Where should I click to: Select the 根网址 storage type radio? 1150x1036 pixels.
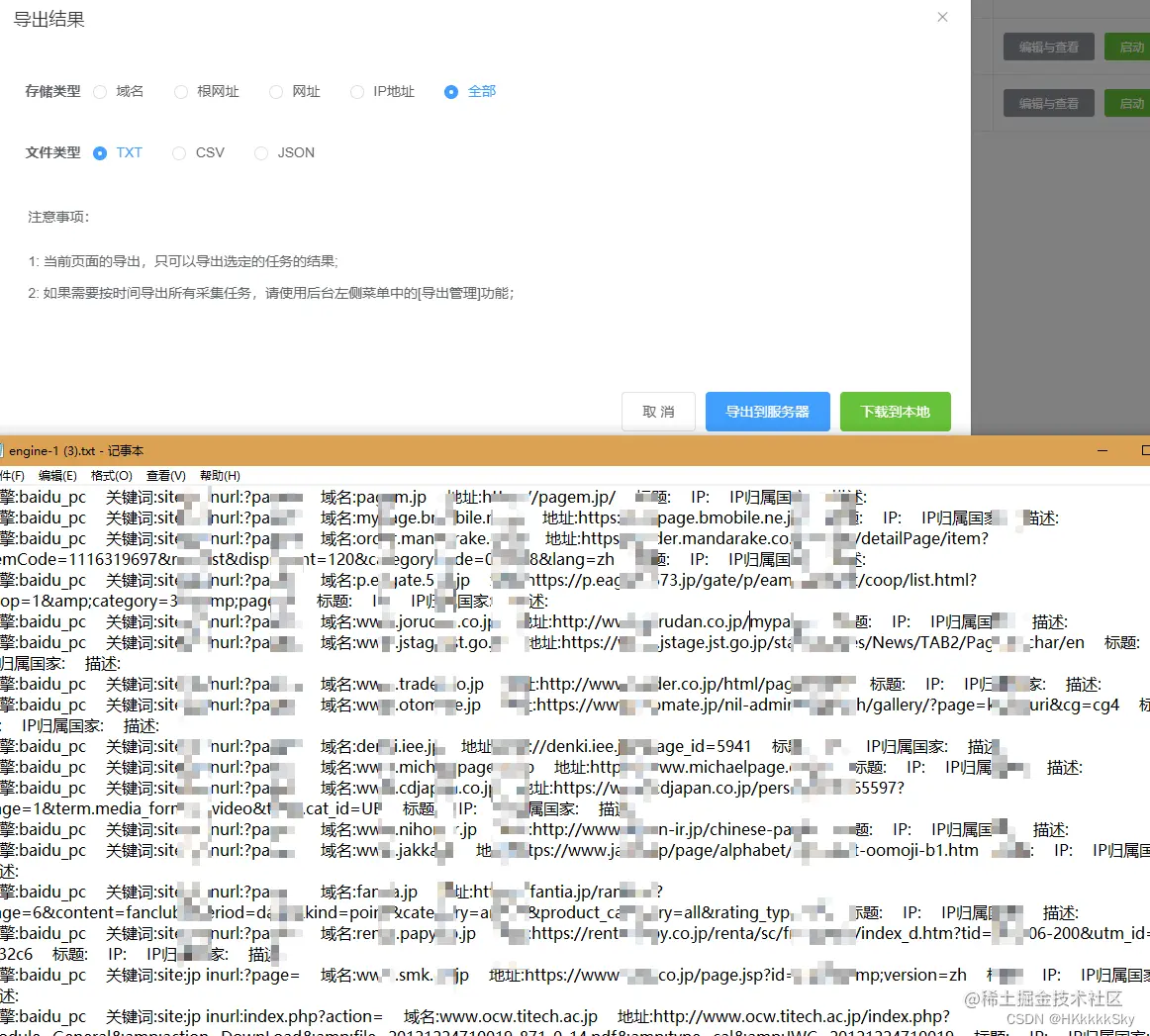click(180, 92)
